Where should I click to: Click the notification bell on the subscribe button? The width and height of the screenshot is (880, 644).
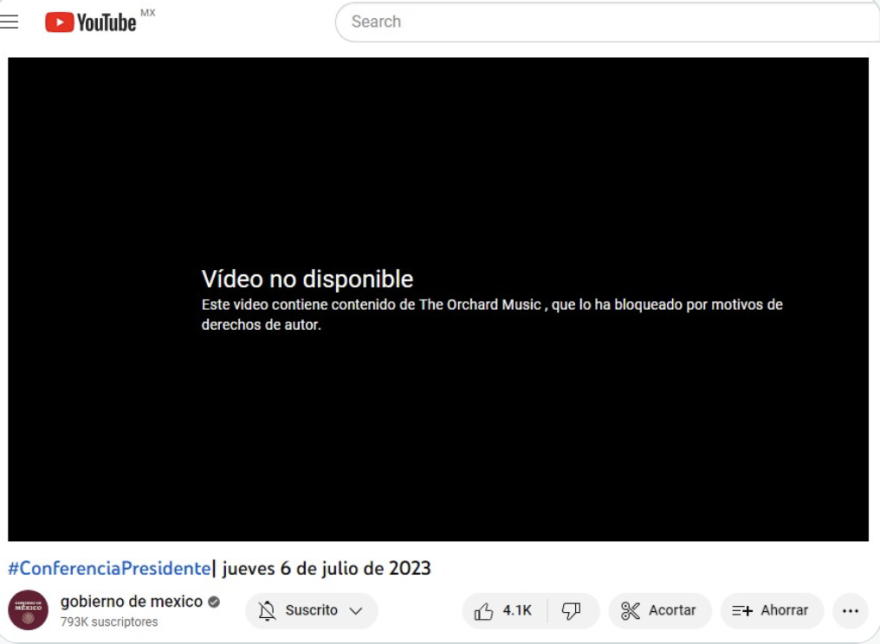pyautogui.click(x=265, y=610)
